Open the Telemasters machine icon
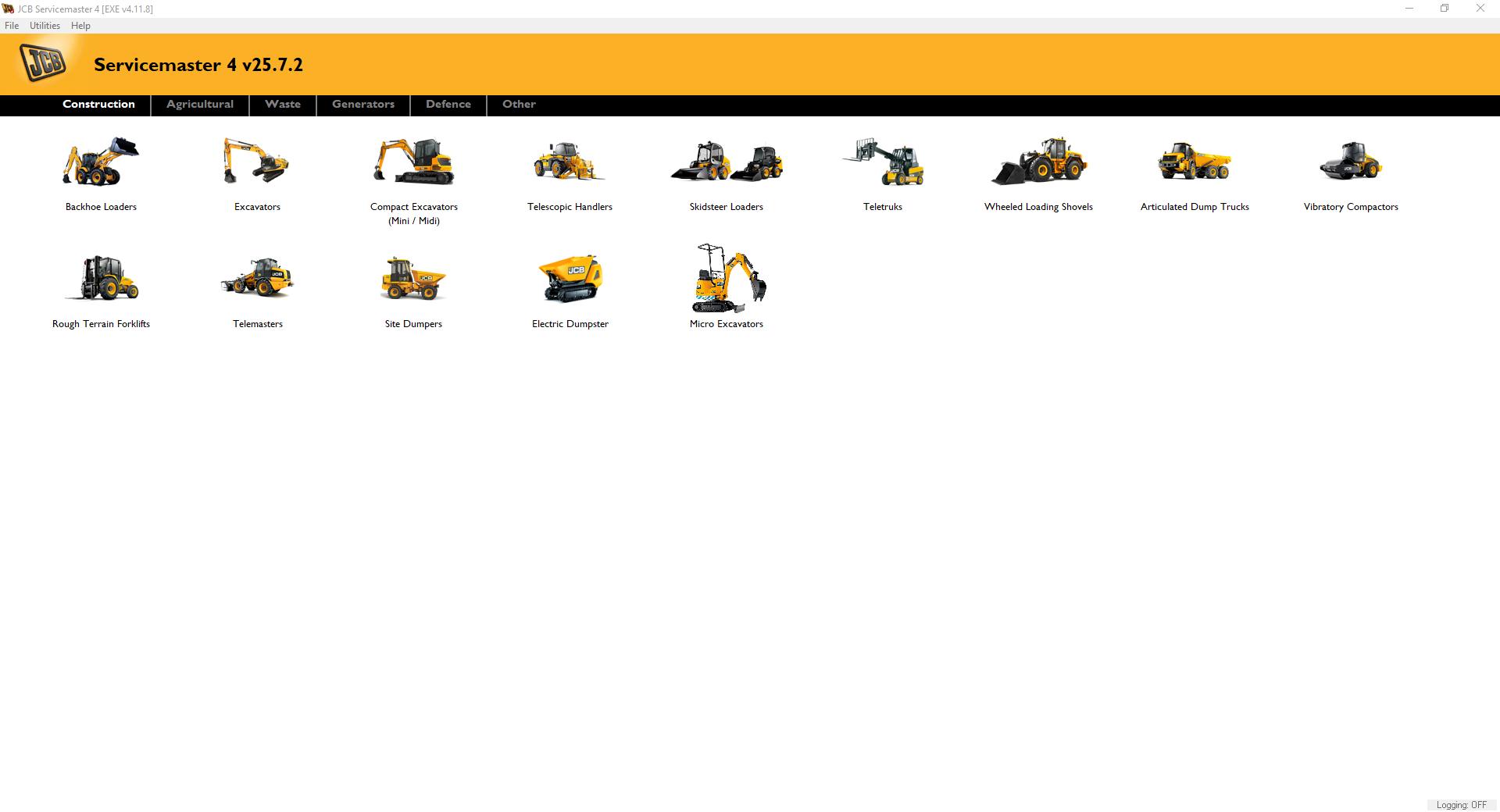The image size is (1500, 812). 257,278
